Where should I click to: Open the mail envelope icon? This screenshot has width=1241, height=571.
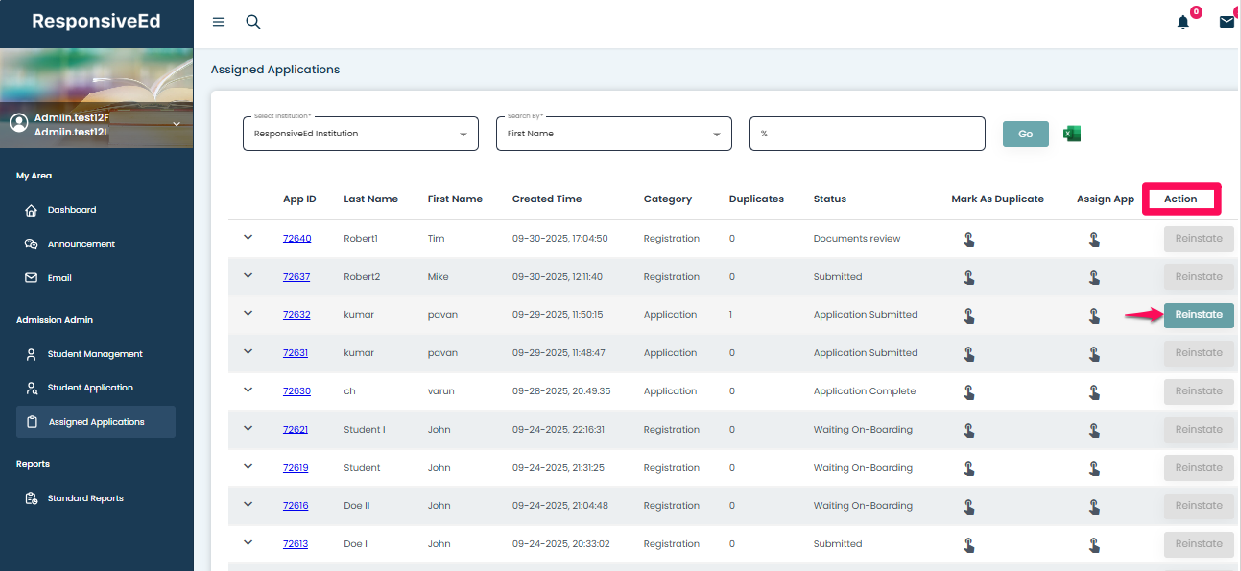coord(1227,22)
